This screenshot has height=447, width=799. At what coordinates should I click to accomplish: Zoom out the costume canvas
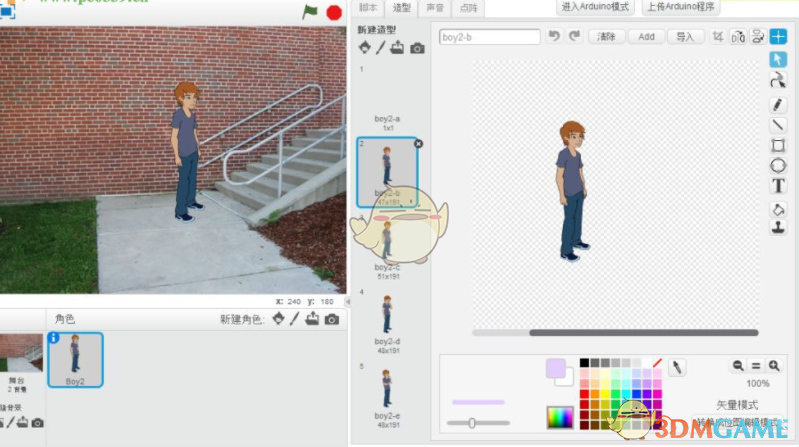click(738, 365)
